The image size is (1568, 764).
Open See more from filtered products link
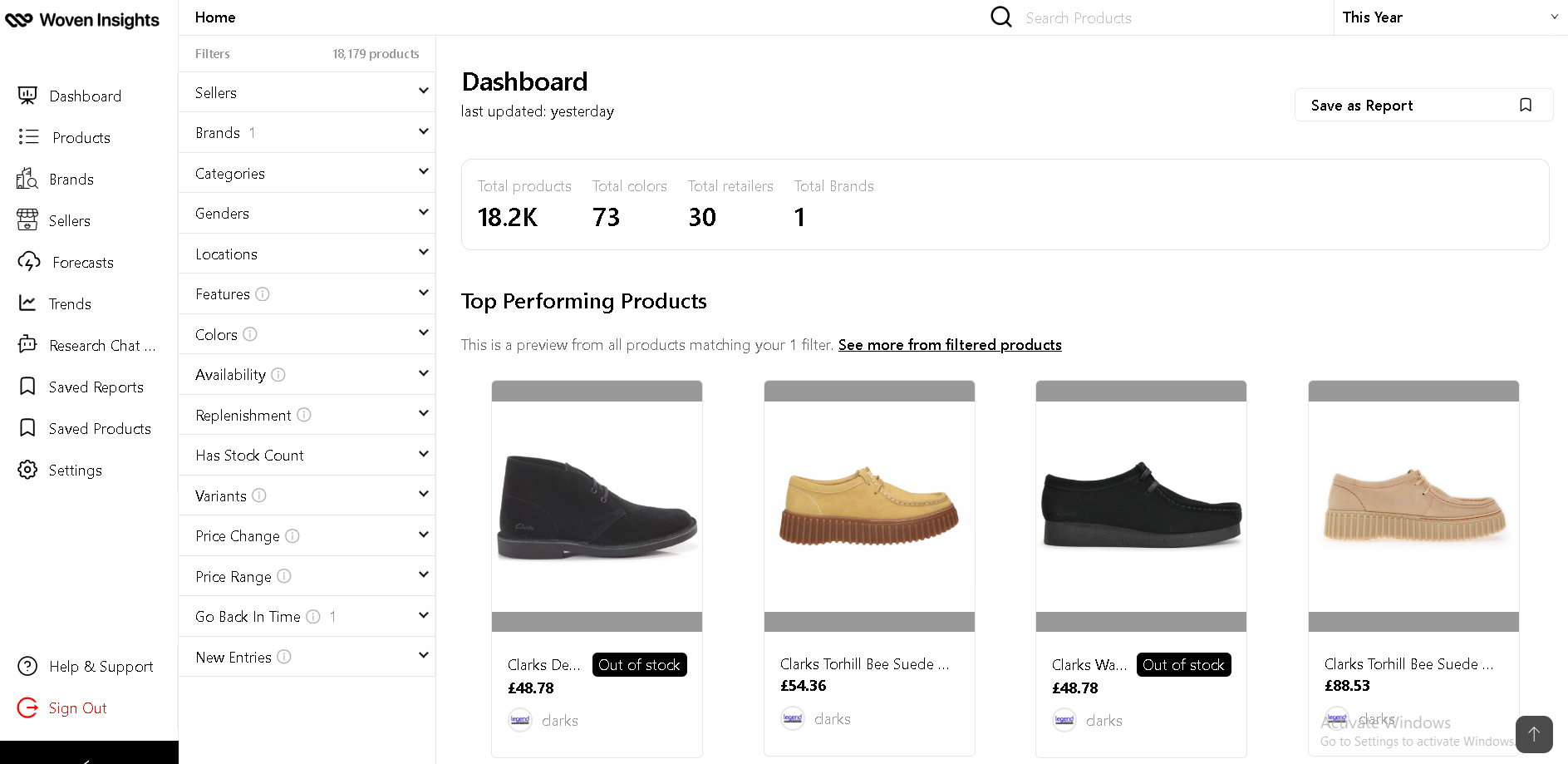[949, 345]
